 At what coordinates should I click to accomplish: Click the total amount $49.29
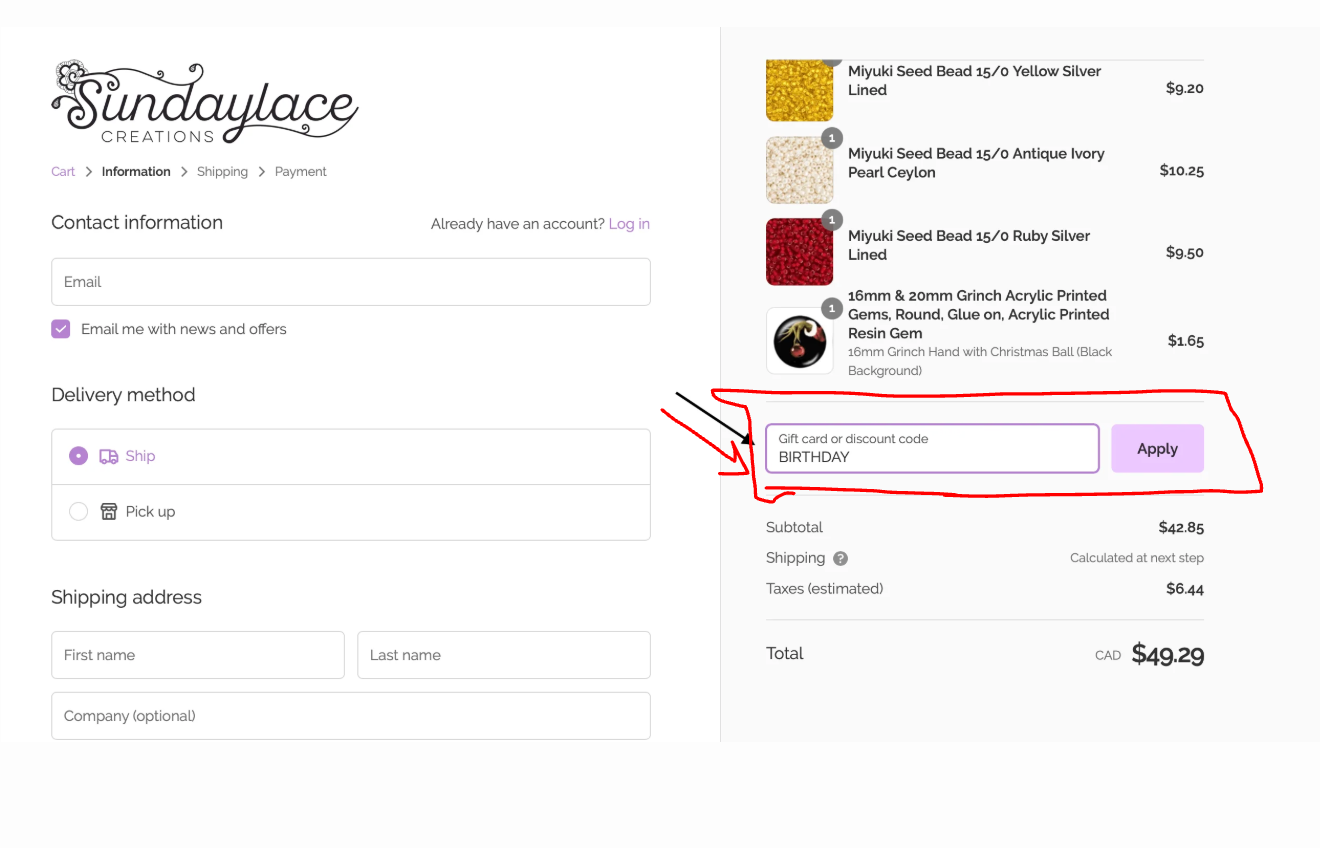pos(1168,655)
